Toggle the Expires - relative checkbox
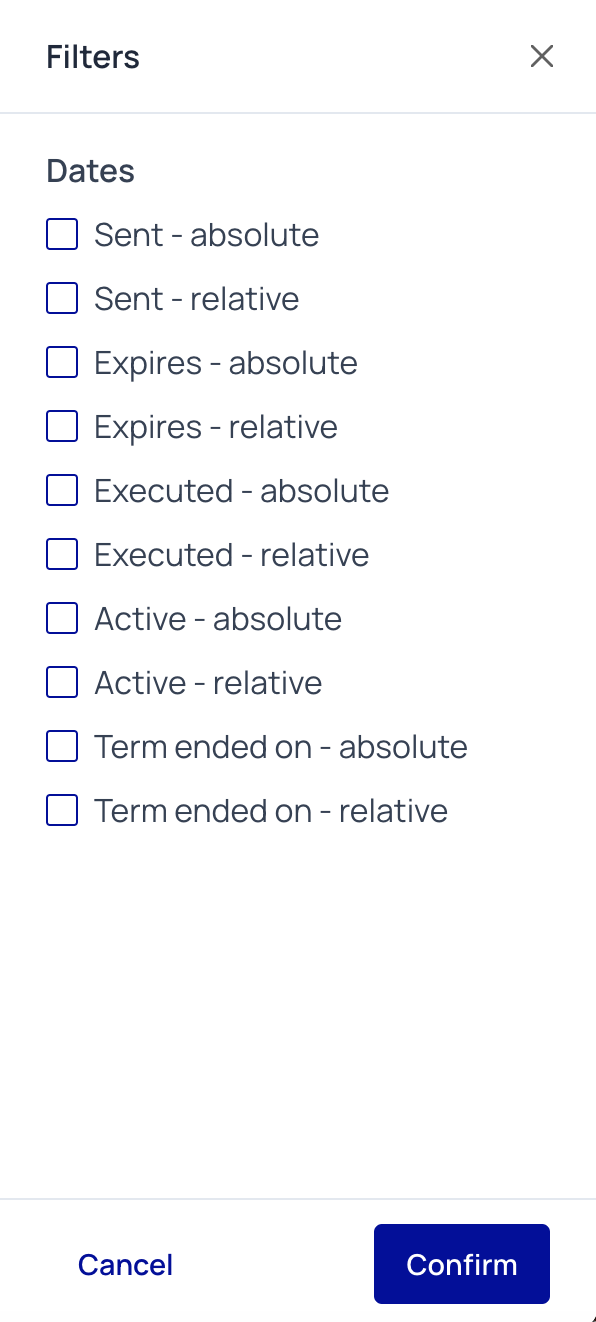Screen dimensions: 596x1322 click(x=62, y=427)
